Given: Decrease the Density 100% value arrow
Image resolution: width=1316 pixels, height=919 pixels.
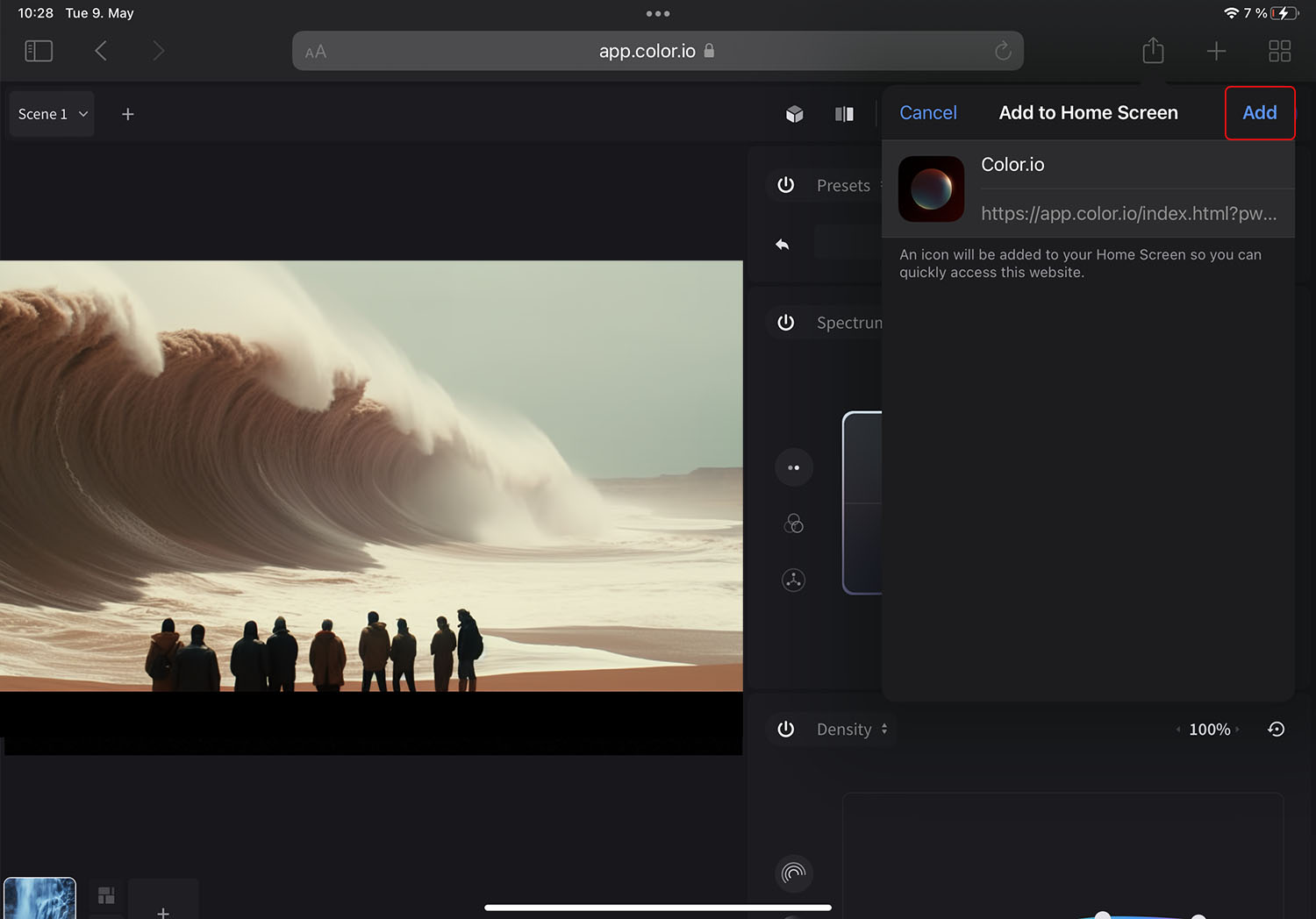Looking at the screenshot, I should pyautogui.click(x=1177, y=729).
